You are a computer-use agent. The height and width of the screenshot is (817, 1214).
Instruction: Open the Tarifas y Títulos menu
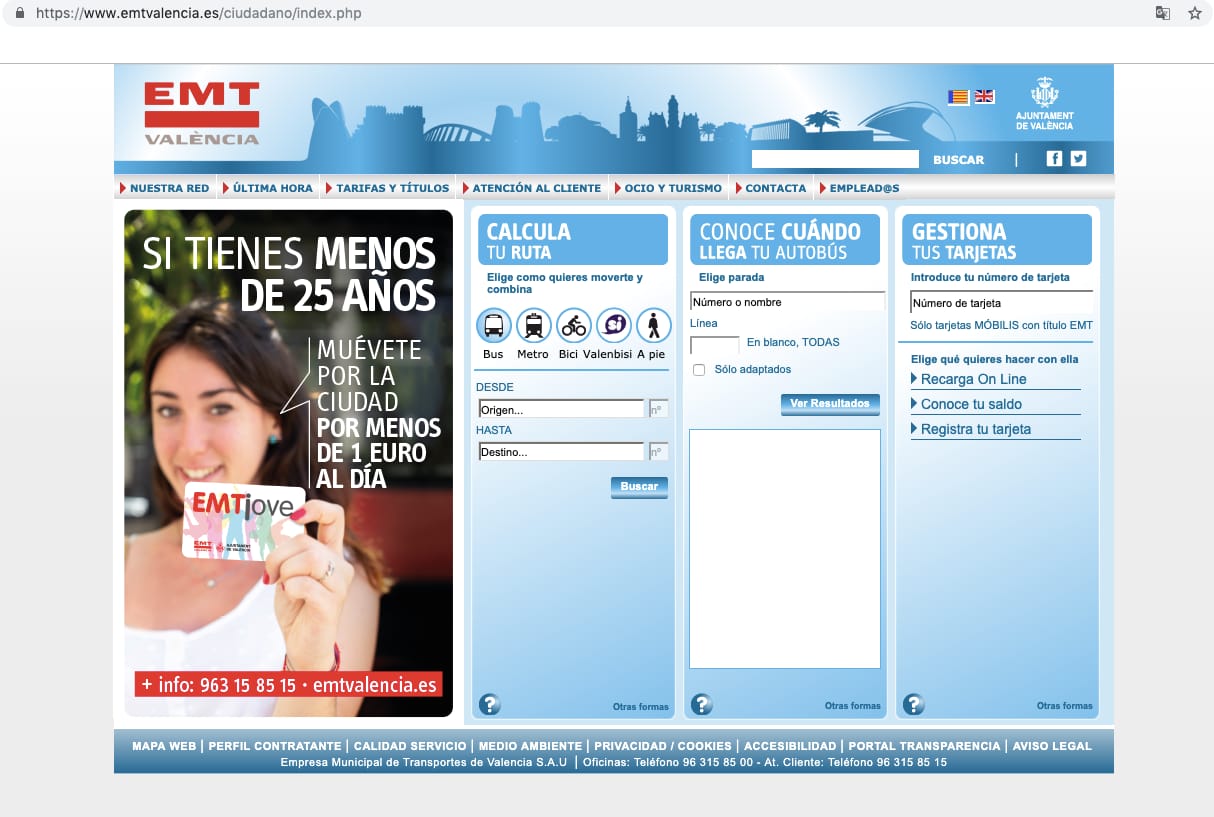tap(392, 188)
